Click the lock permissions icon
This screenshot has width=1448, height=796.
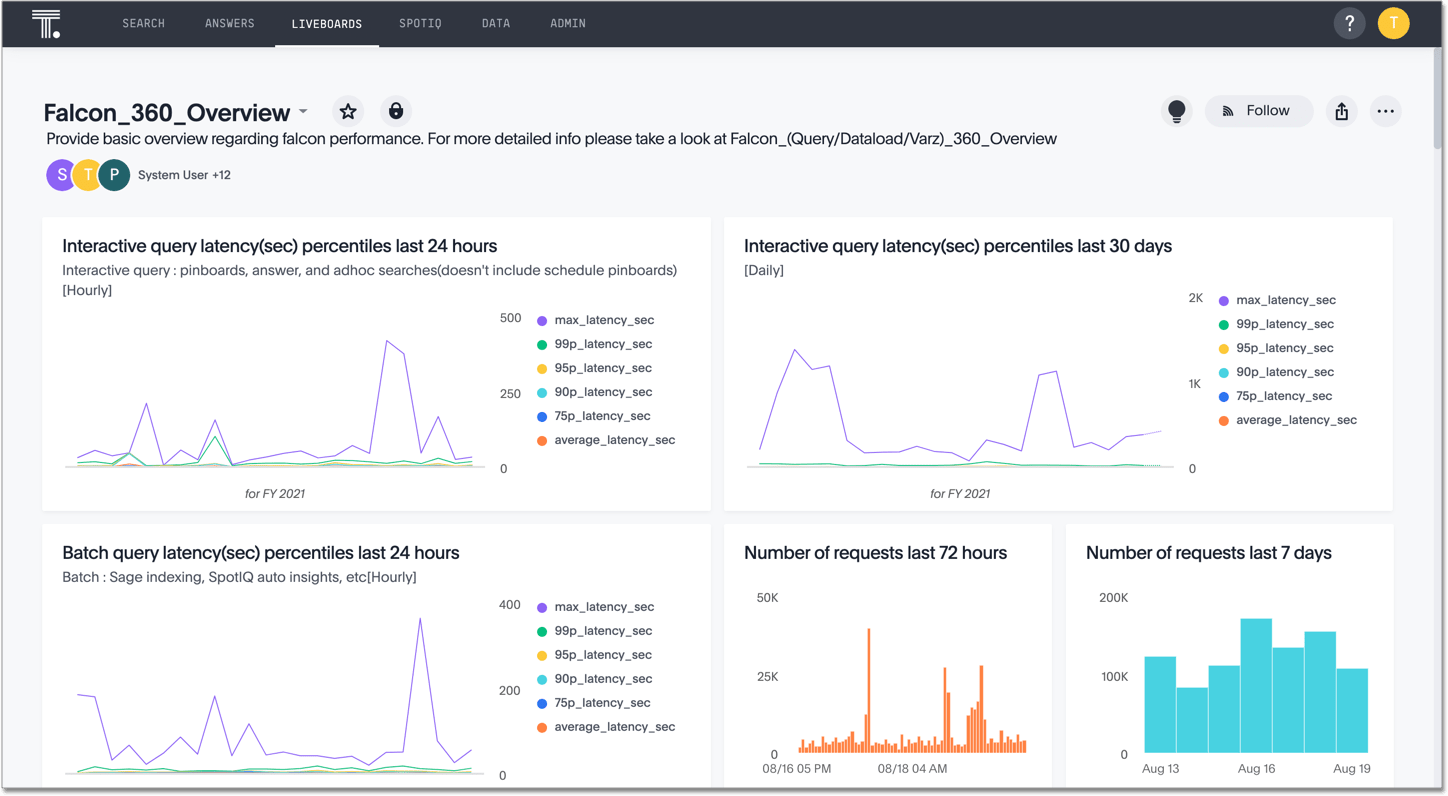pos(396,111)
